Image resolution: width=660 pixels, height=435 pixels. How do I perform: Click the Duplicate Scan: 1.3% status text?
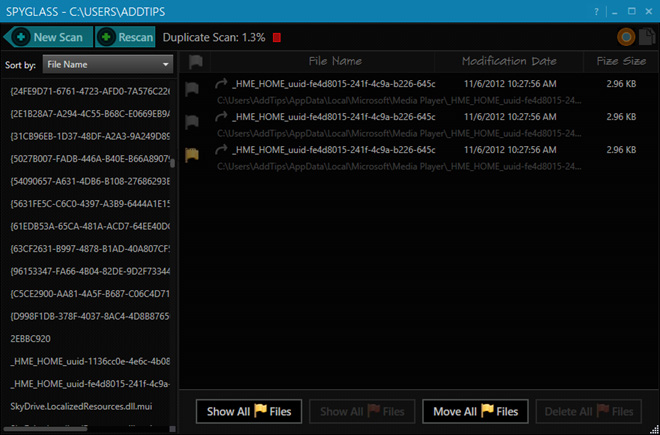[x=214, y=37]
